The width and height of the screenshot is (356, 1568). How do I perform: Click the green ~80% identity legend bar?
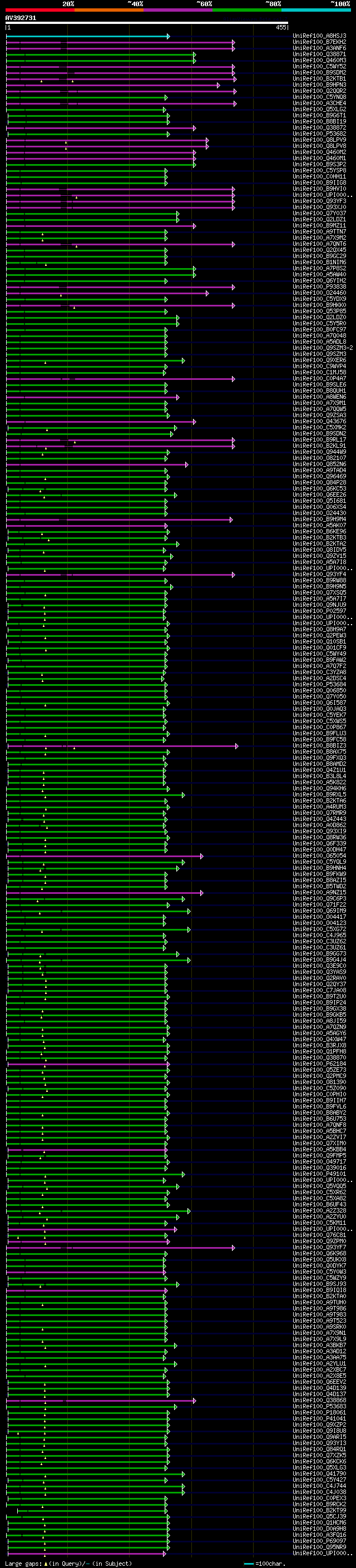point(247,11)
